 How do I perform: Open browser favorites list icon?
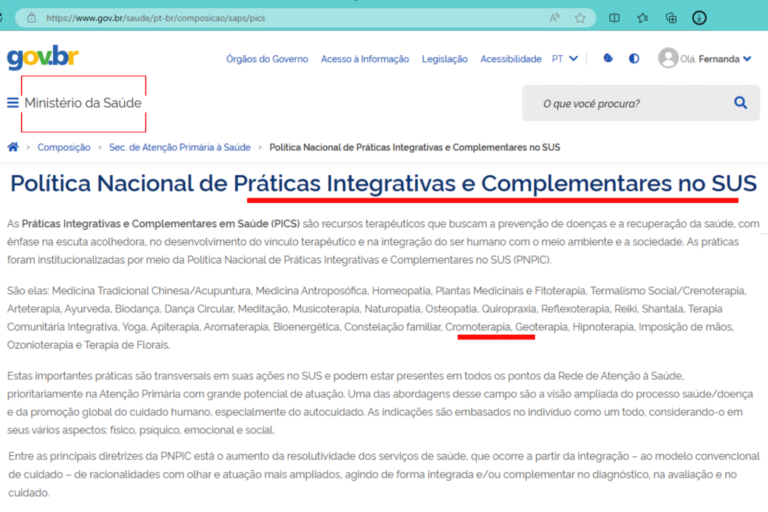[643, 18]
